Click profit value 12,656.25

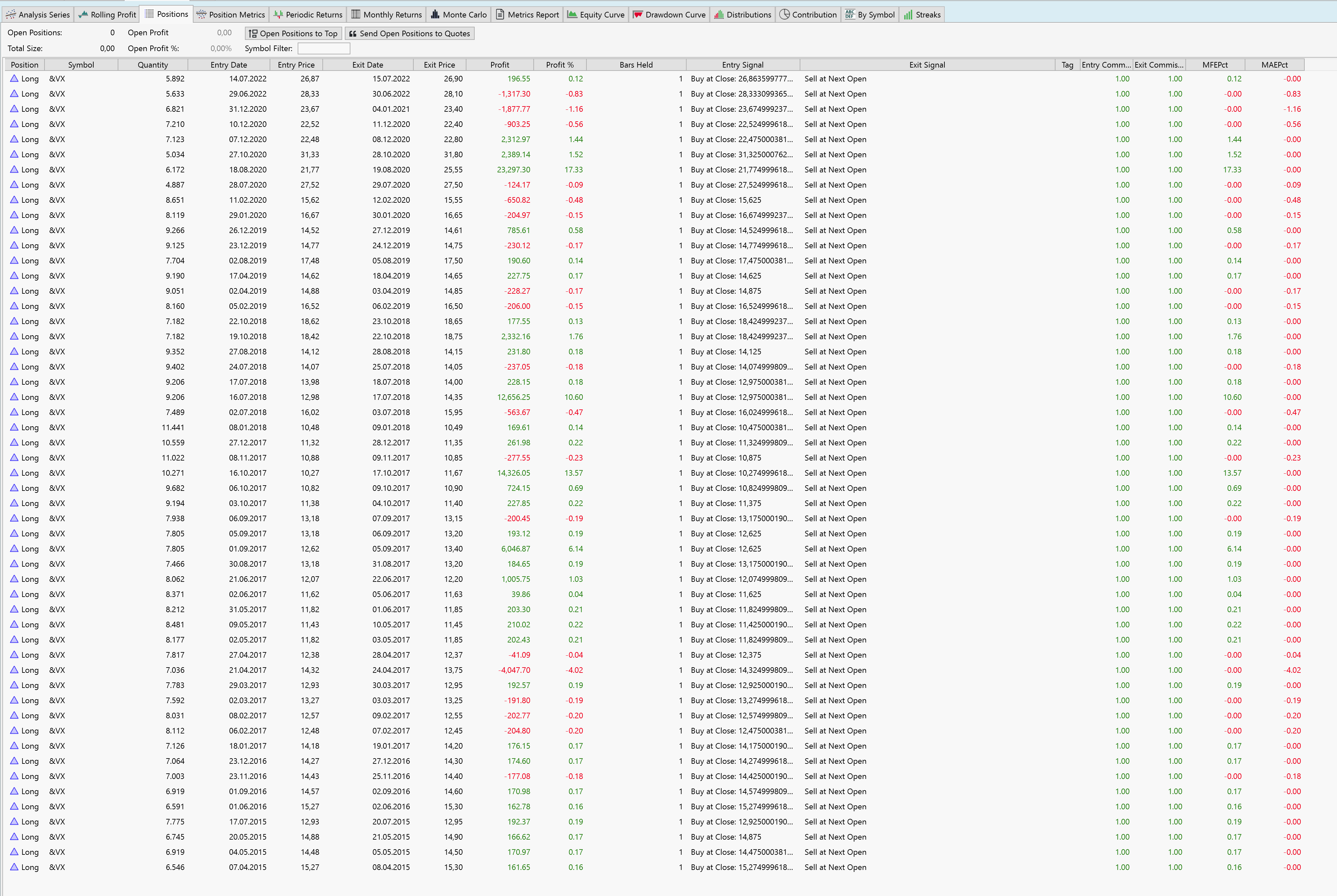(513, 397)
